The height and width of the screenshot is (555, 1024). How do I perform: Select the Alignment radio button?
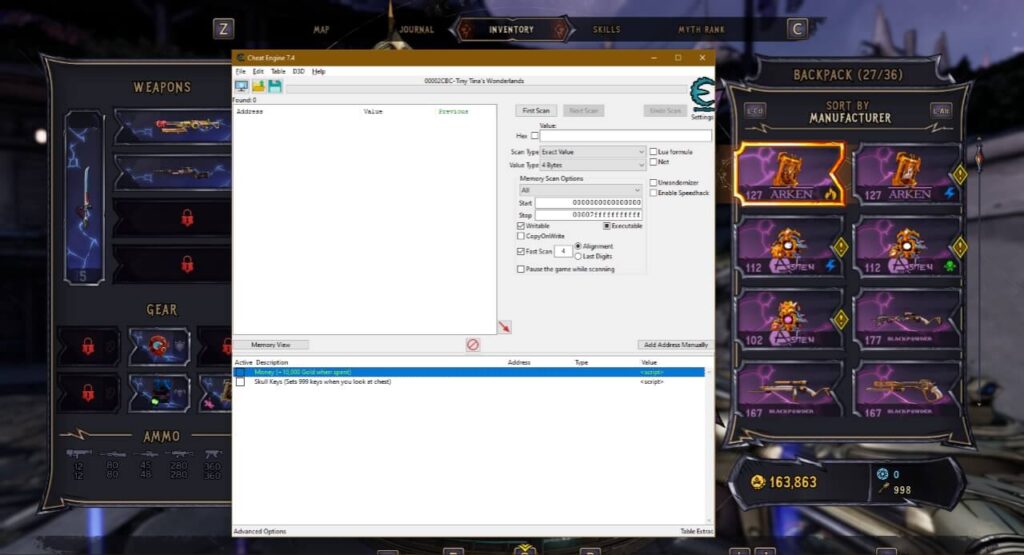coord(578,246)
